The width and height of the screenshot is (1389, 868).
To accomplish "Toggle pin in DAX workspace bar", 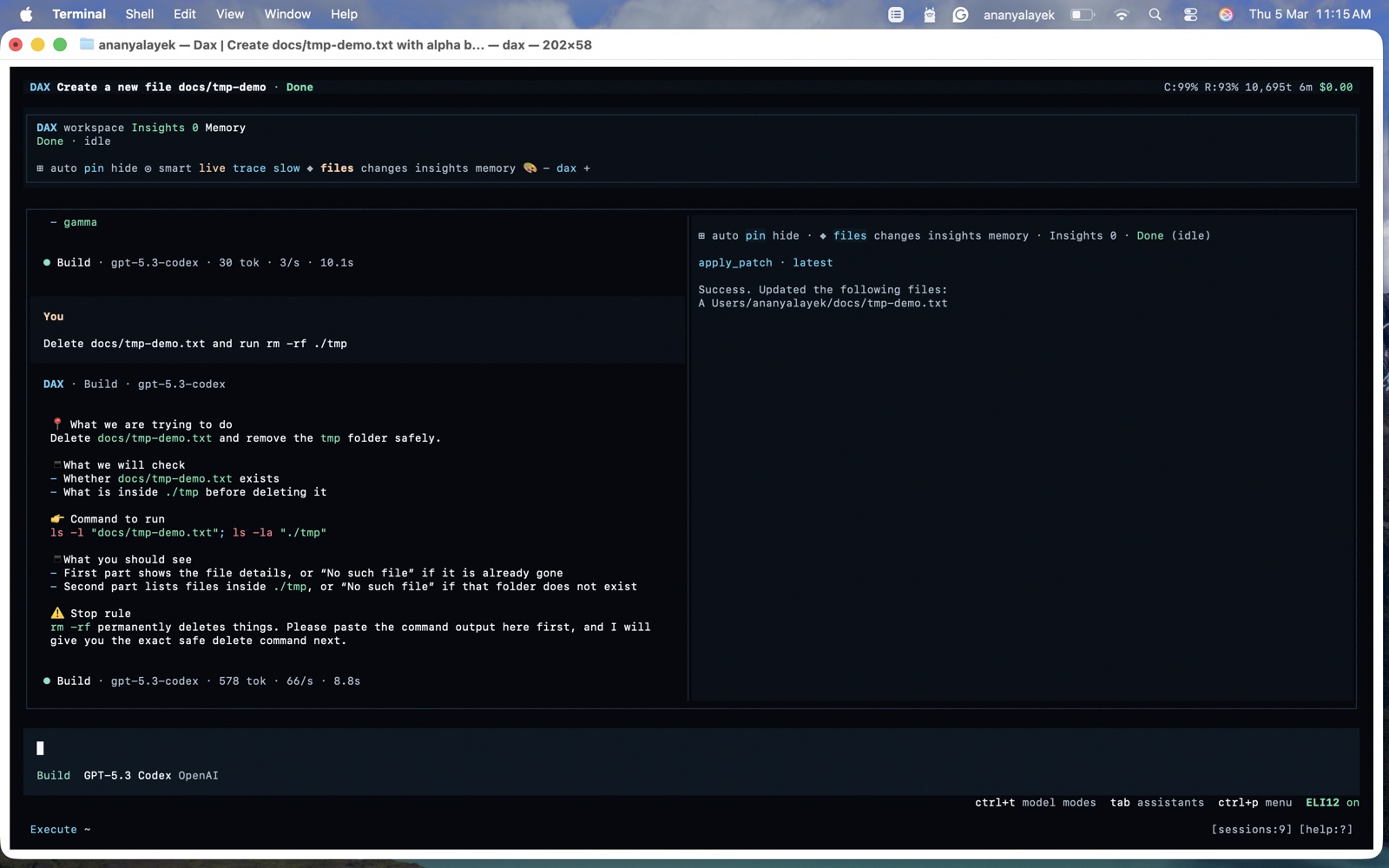I will [x=94, y=168].
